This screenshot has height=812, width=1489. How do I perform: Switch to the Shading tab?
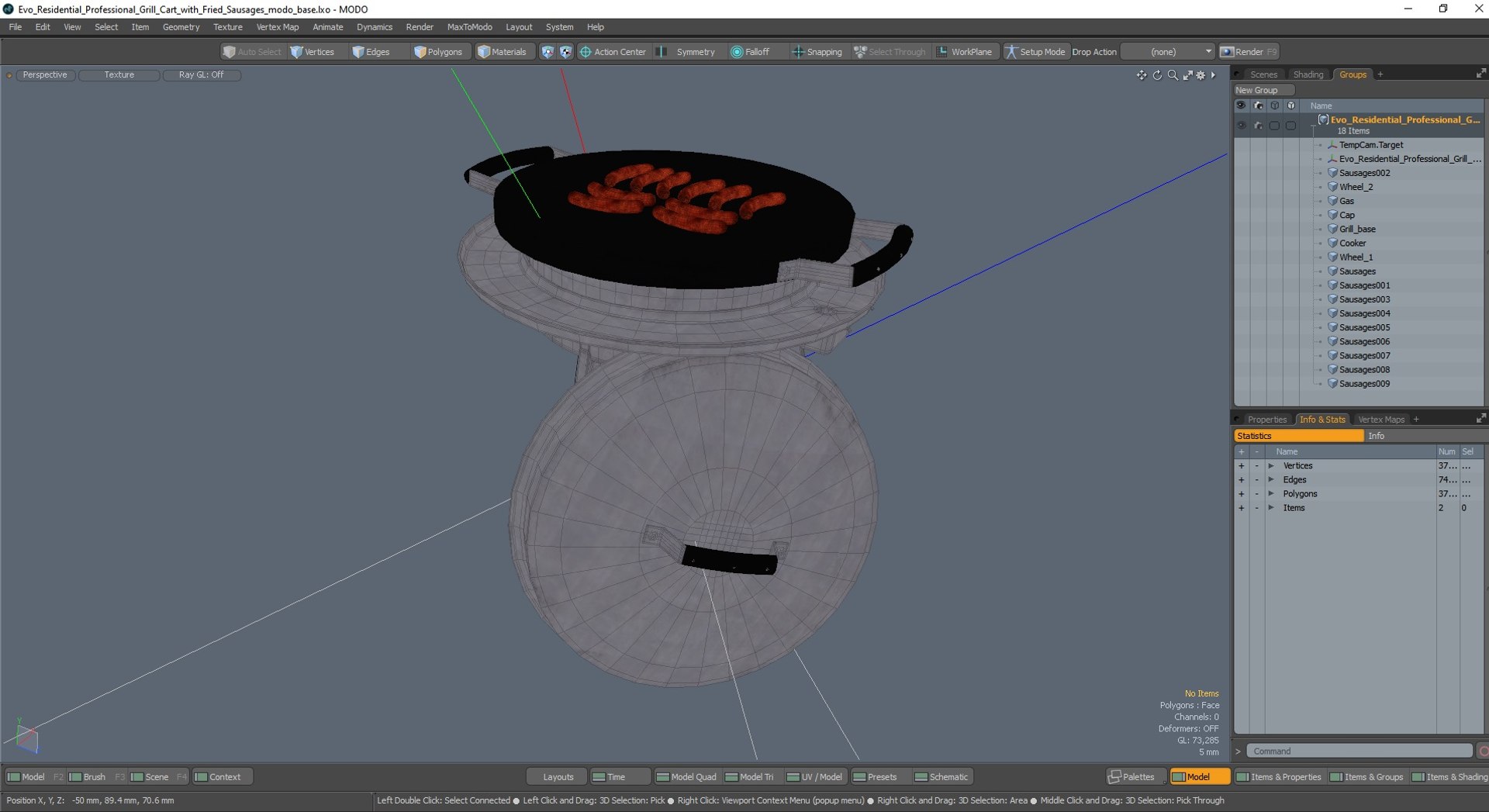1308,74
